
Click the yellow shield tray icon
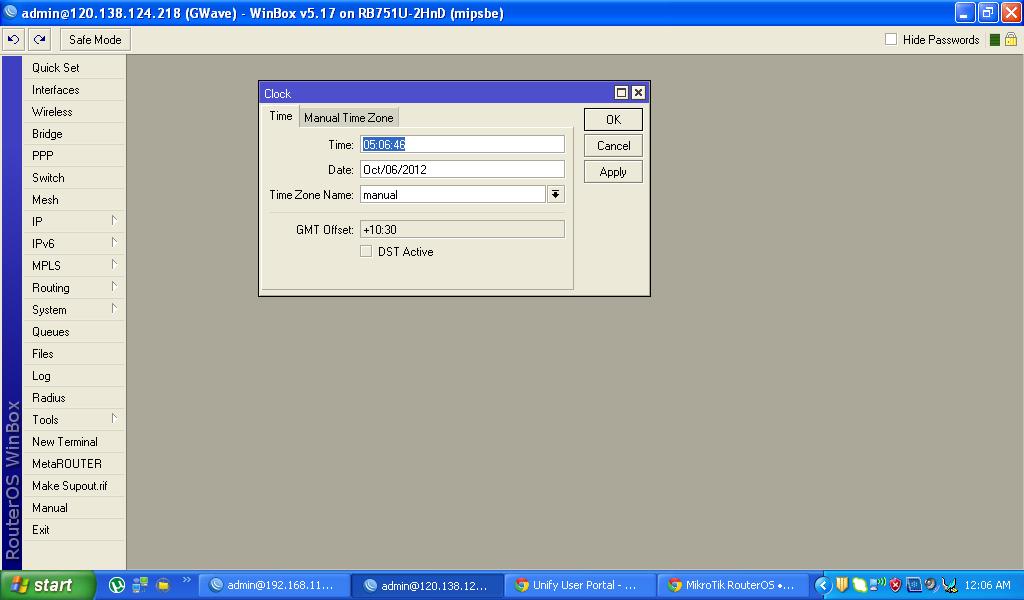tap(842, 585)
